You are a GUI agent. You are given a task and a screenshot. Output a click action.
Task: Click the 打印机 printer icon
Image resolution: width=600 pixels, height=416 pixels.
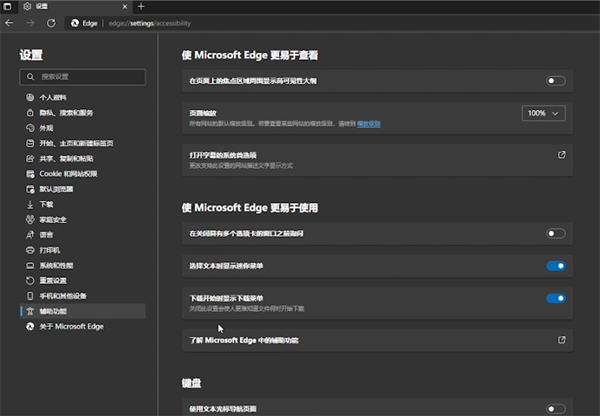click(30, 250)
